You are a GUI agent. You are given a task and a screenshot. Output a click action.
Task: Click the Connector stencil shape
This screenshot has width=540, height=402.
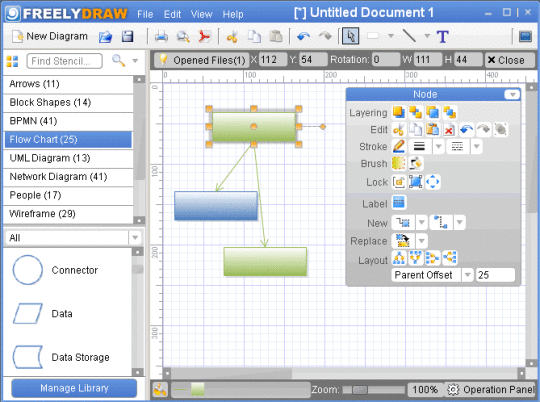click(x=28, y=270)
